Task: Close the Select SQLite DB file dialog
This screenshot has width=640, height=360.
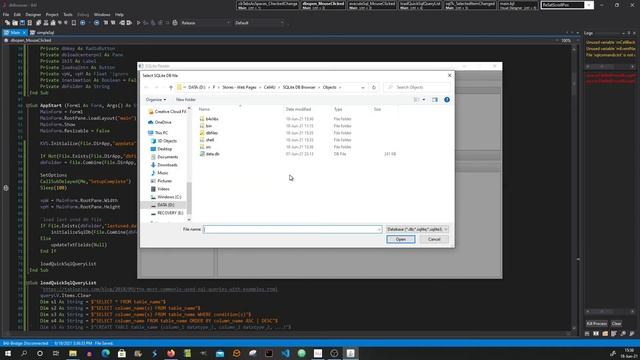Action: point(449,76)
